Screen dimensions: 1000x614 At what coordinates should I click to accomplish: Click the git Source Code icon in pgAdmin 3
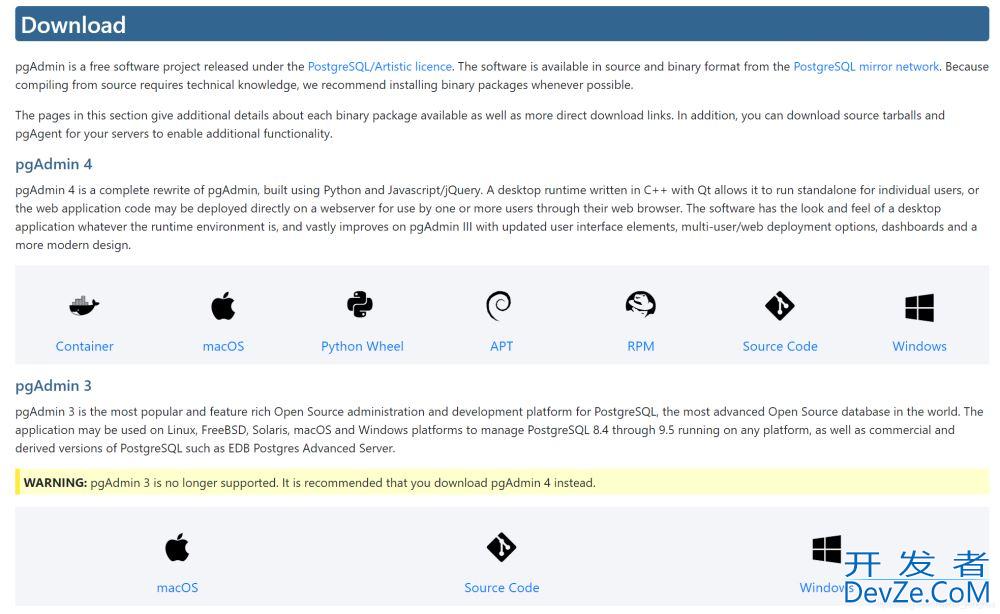pyautogui.click(x=501, y=547)
